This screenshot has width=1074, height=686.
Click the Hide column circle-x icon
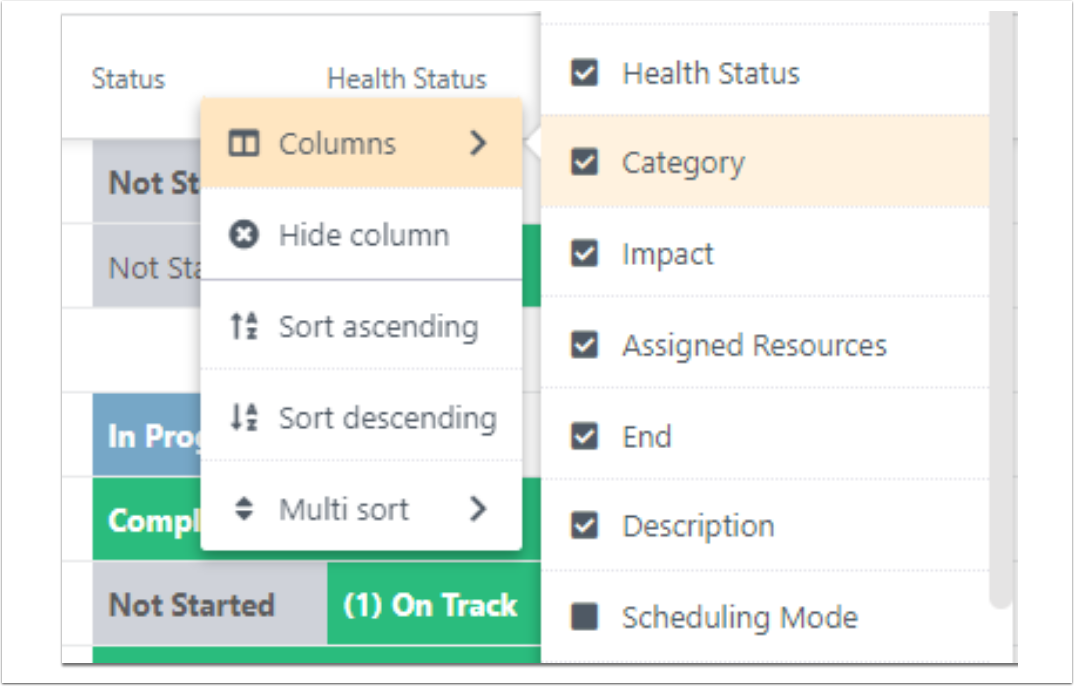[x=243, y=235]
